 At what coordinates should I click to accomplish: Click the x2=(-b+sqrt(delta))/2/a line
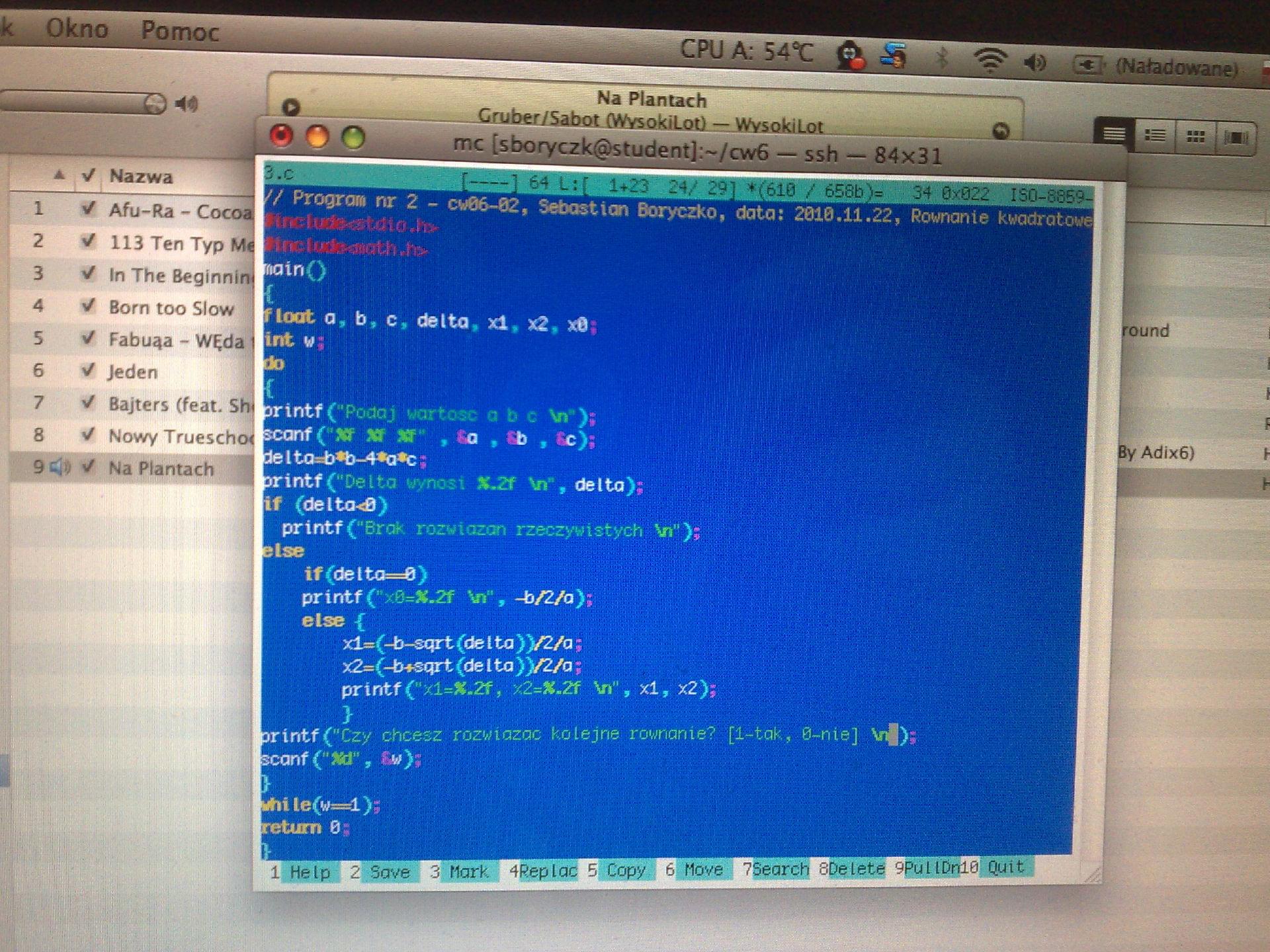click(462, 666)
